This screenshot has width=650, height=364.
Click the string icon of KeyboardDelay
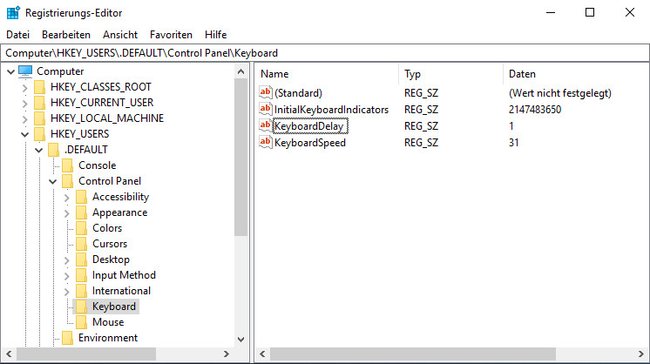265,126
